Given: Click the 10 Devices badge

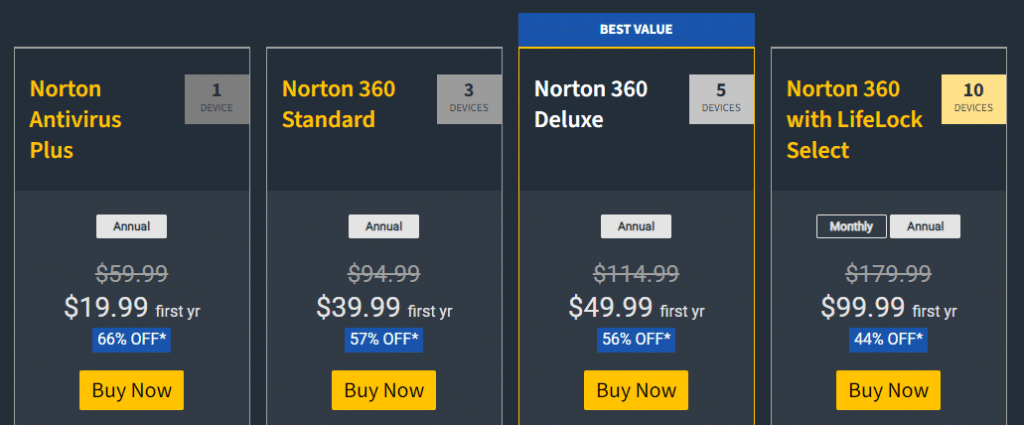Looking at the screenshot, I should [x=973, y=99].
